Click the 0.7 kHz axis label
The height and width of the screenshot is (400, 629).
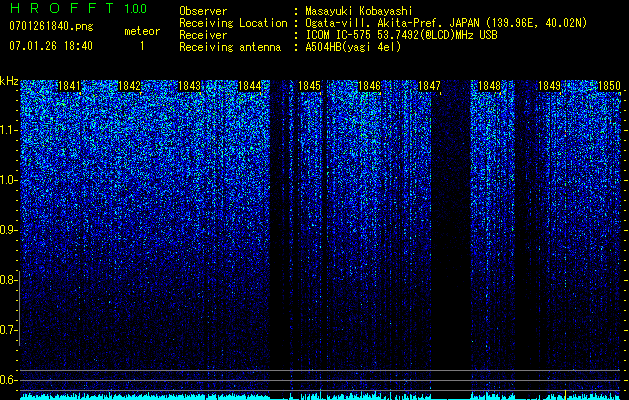(8, 330)
